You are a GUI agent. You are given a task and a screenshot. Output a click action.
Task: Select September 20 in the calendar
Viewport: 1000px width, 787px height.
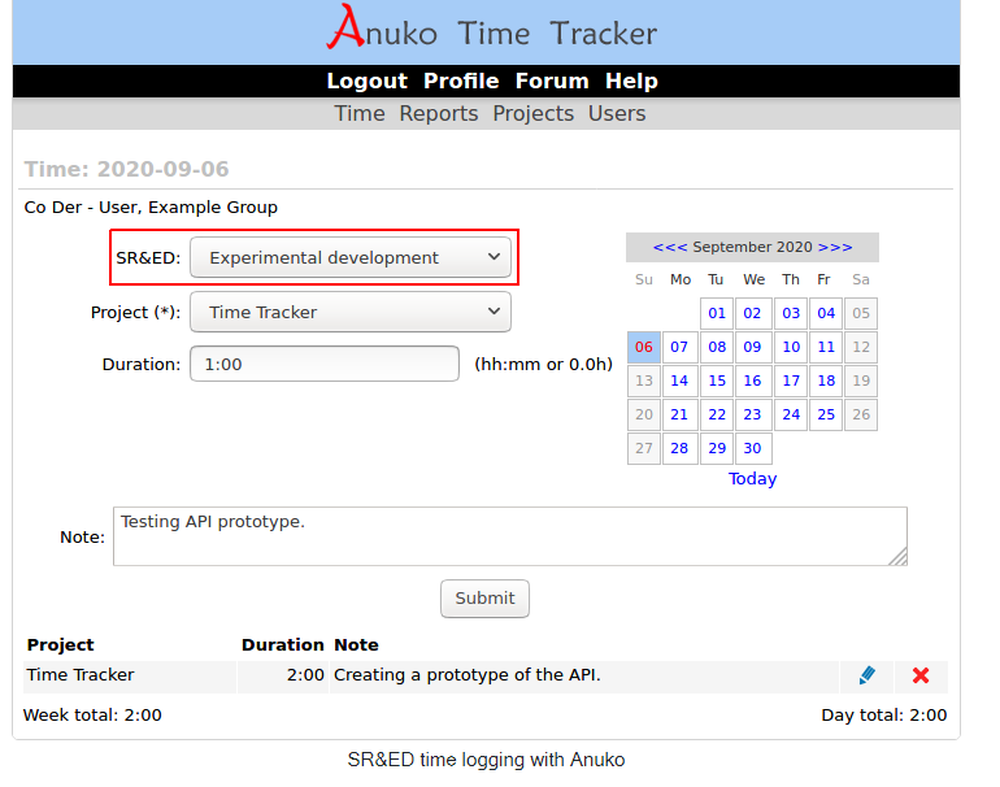(643, 415)
